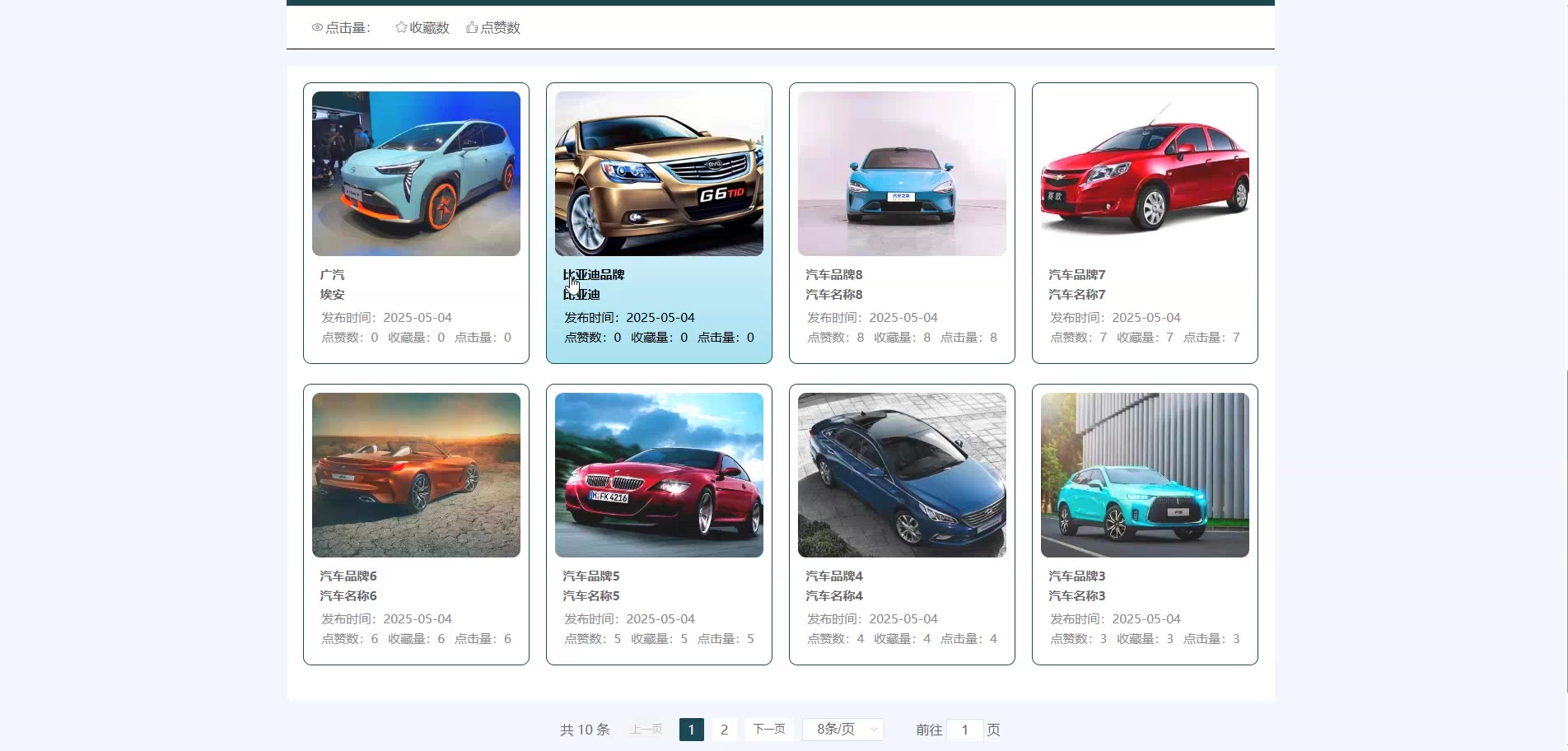Open the 8条/页 page size dropdown

(x=843, y=730)
